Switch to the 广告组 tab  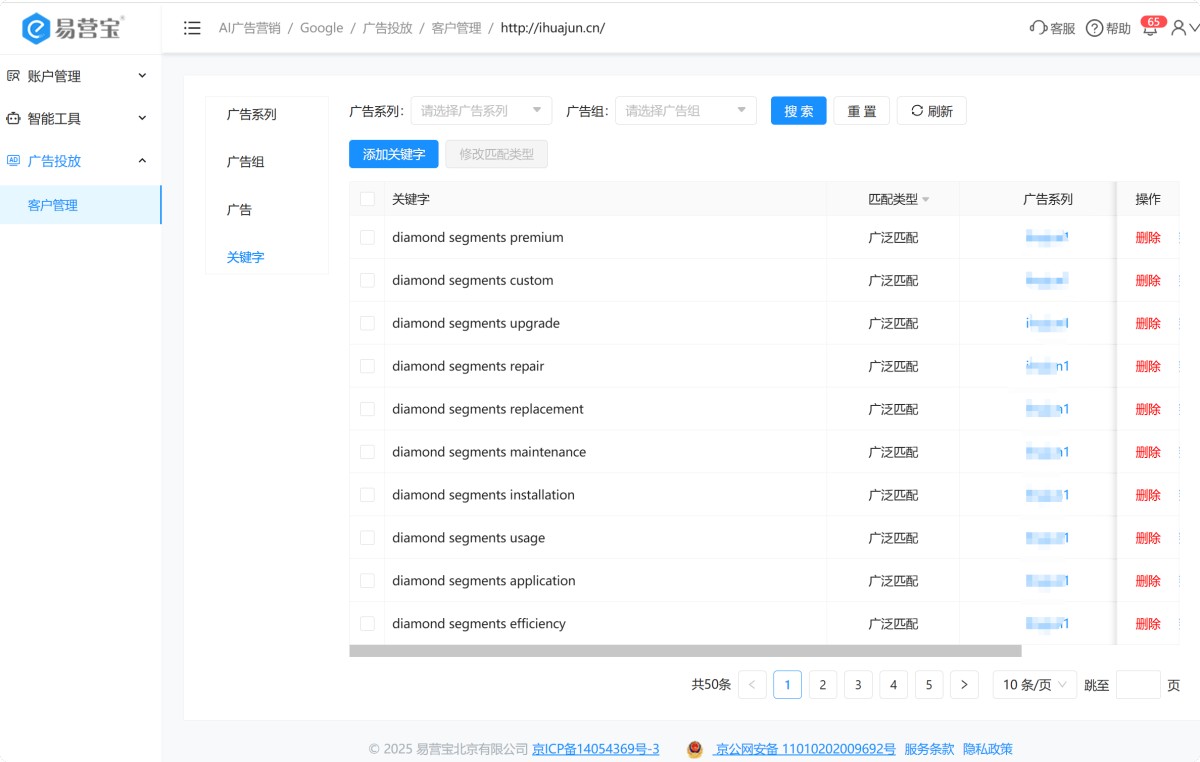coord(246,162)
